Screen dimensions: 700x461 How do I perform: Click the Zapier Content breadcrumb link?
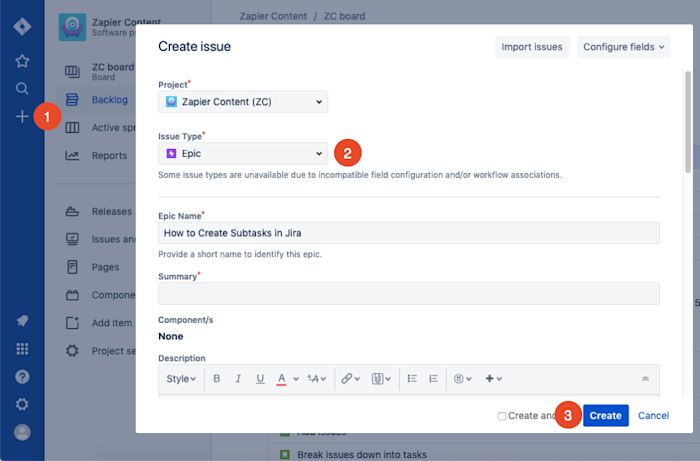273,16
